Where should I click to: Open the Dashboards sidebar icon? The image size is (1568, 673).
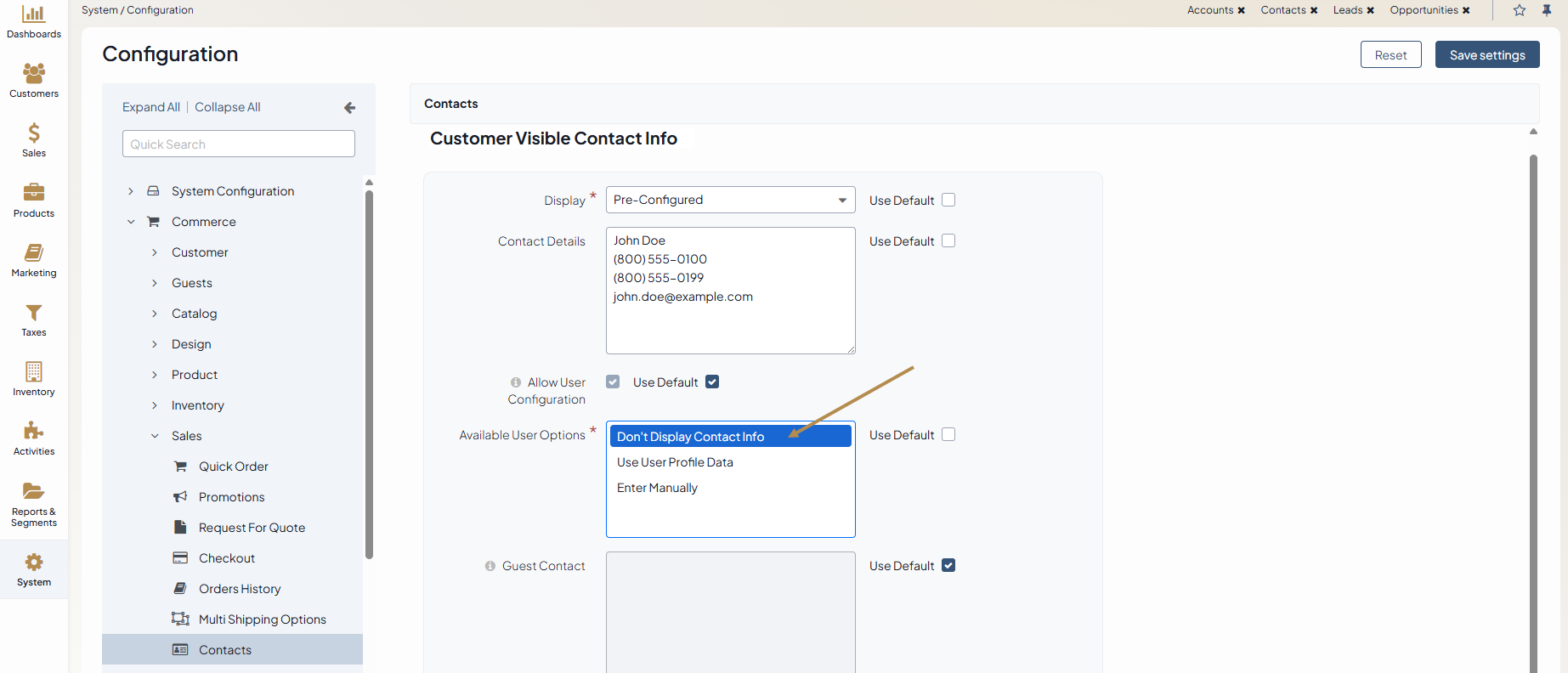pos(34,15)
